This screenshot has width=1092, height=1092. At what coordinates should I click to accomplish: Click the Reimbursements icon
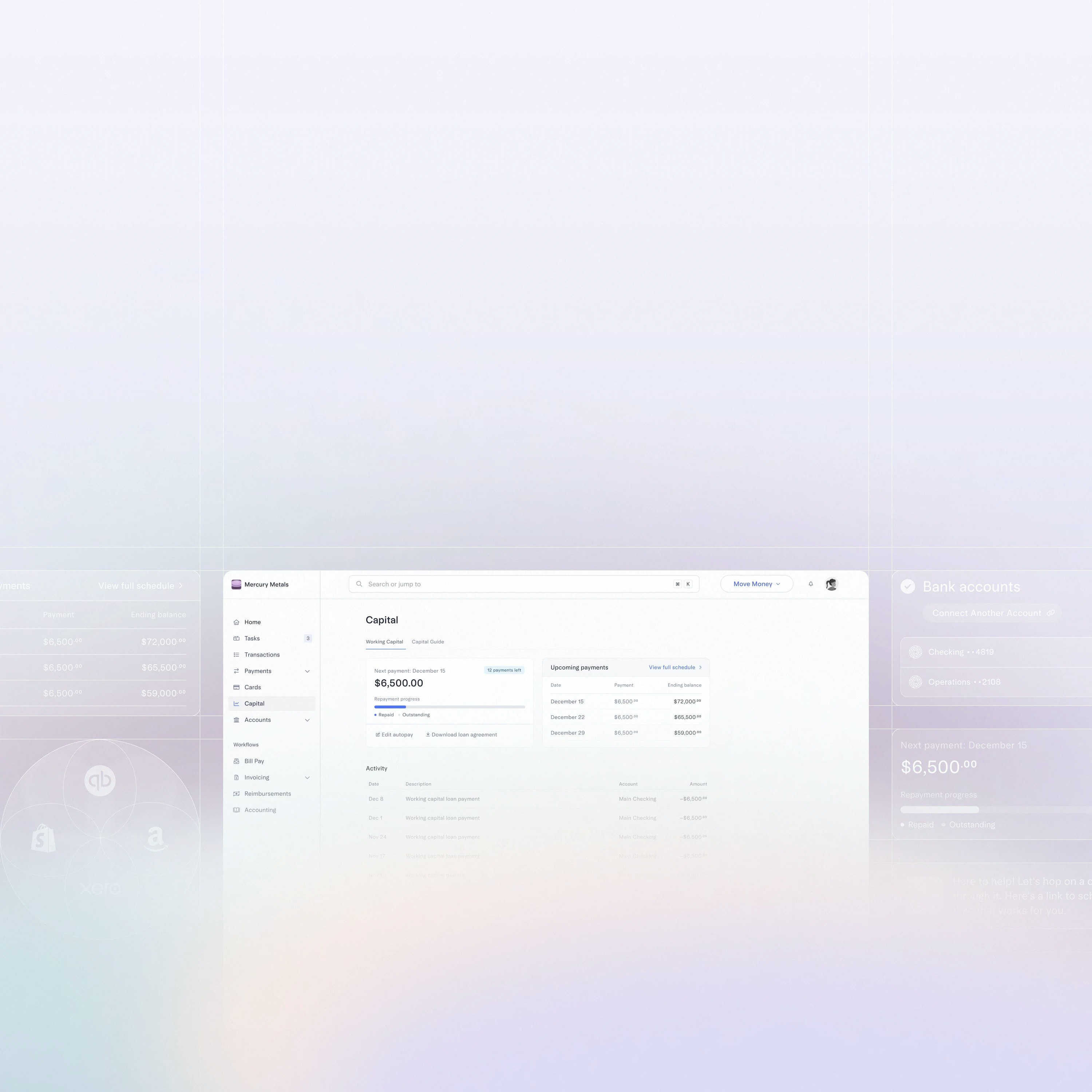pos(236,794)
